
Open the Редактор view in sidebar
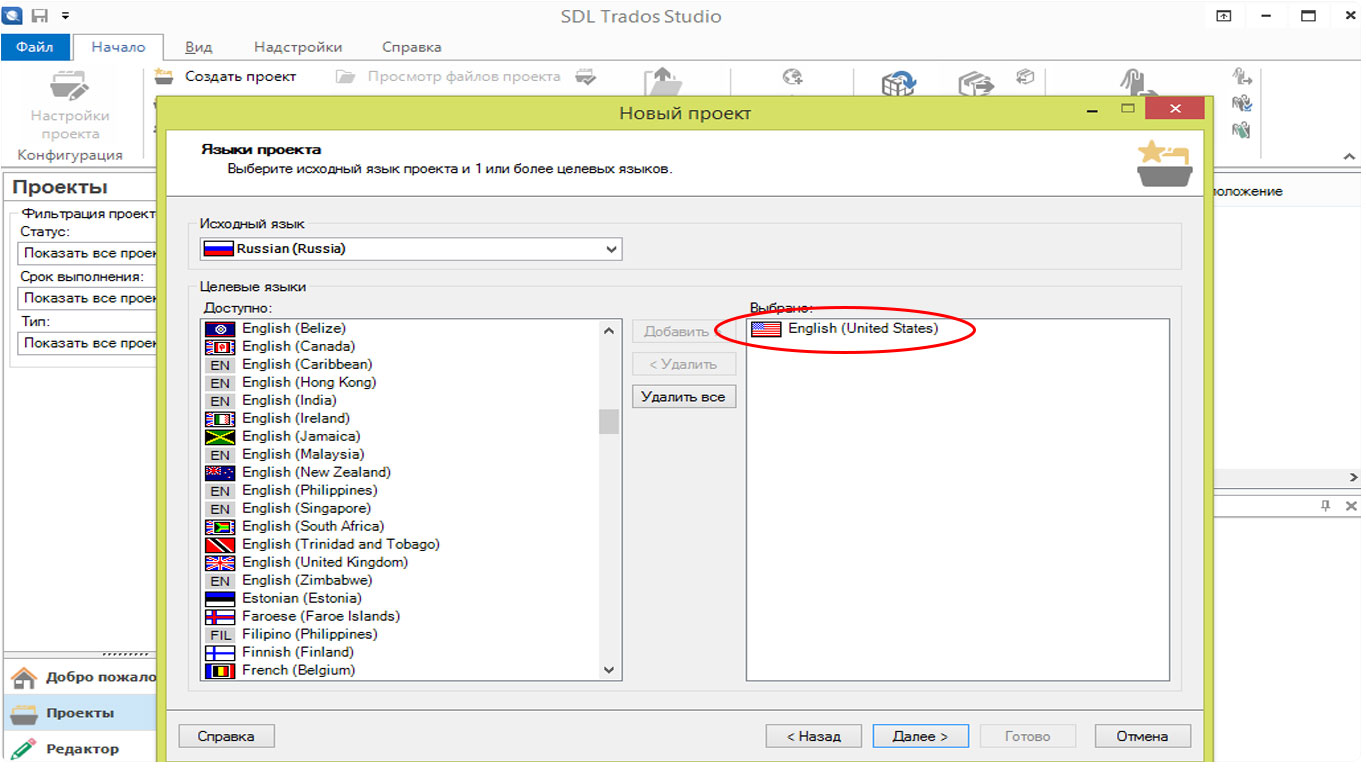coord(80,748)
